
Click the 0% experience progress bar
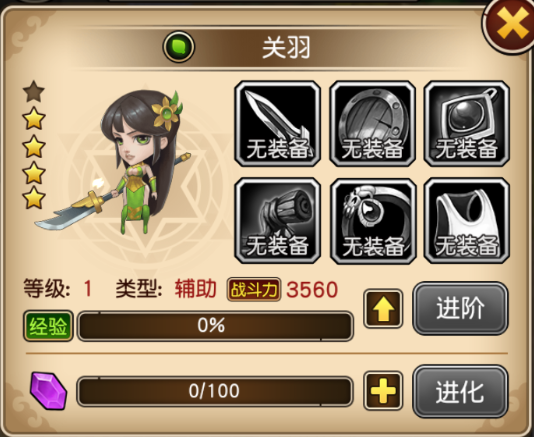215,326
